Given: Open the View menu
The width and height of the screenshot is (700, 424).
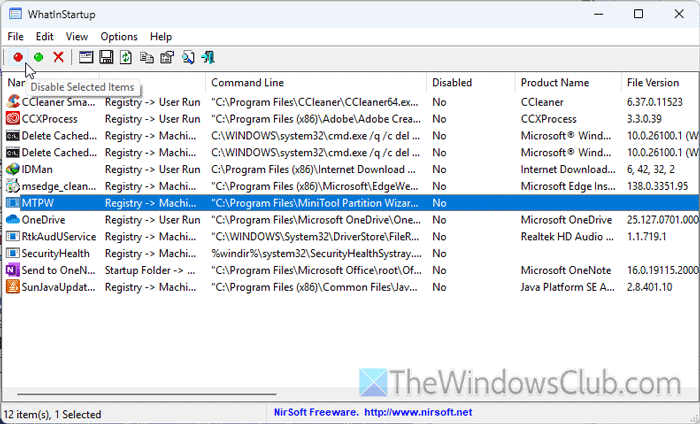Looking at the screenshot, I should pos(77,37).
